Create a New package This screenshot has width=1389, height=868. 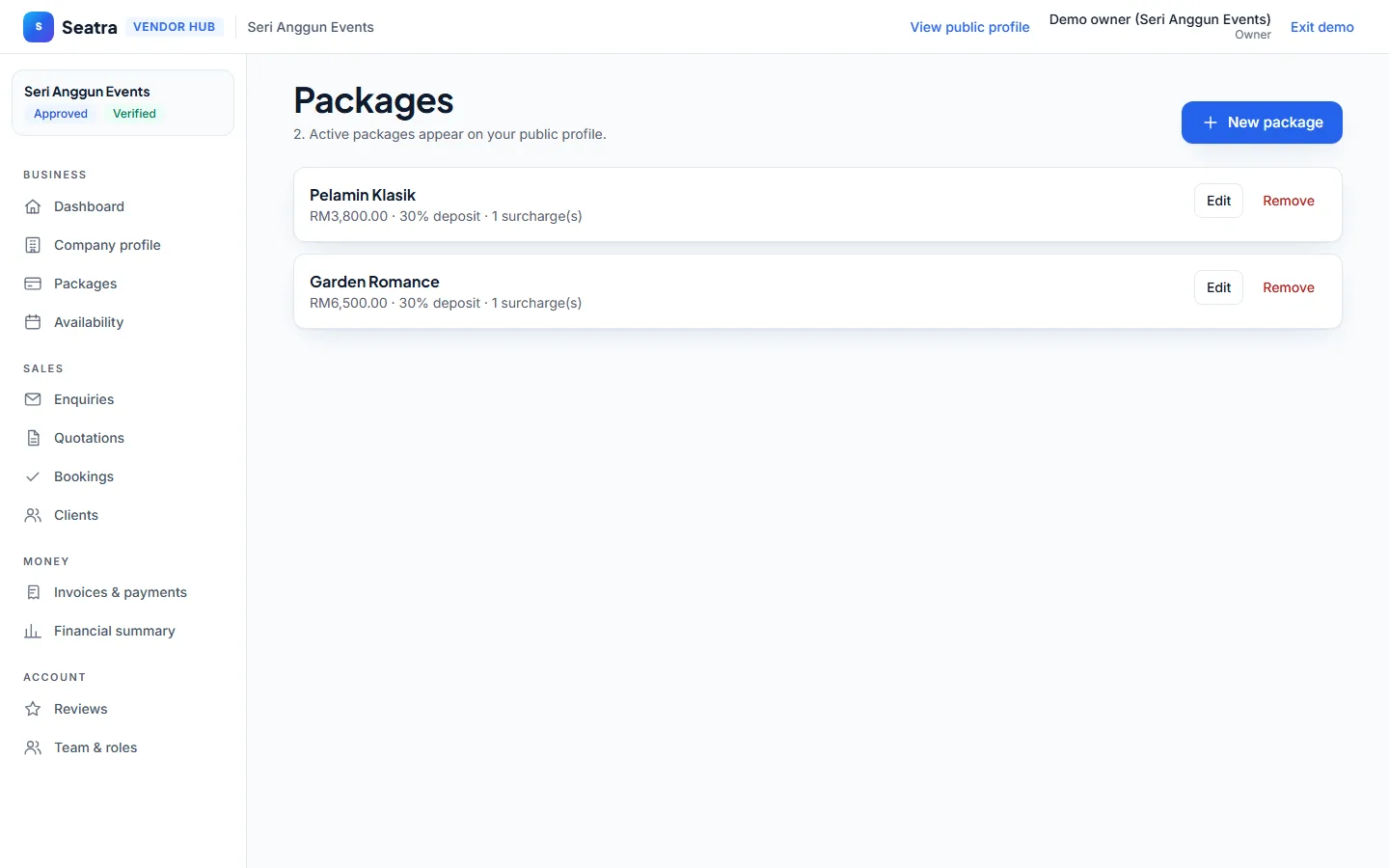1262,122
